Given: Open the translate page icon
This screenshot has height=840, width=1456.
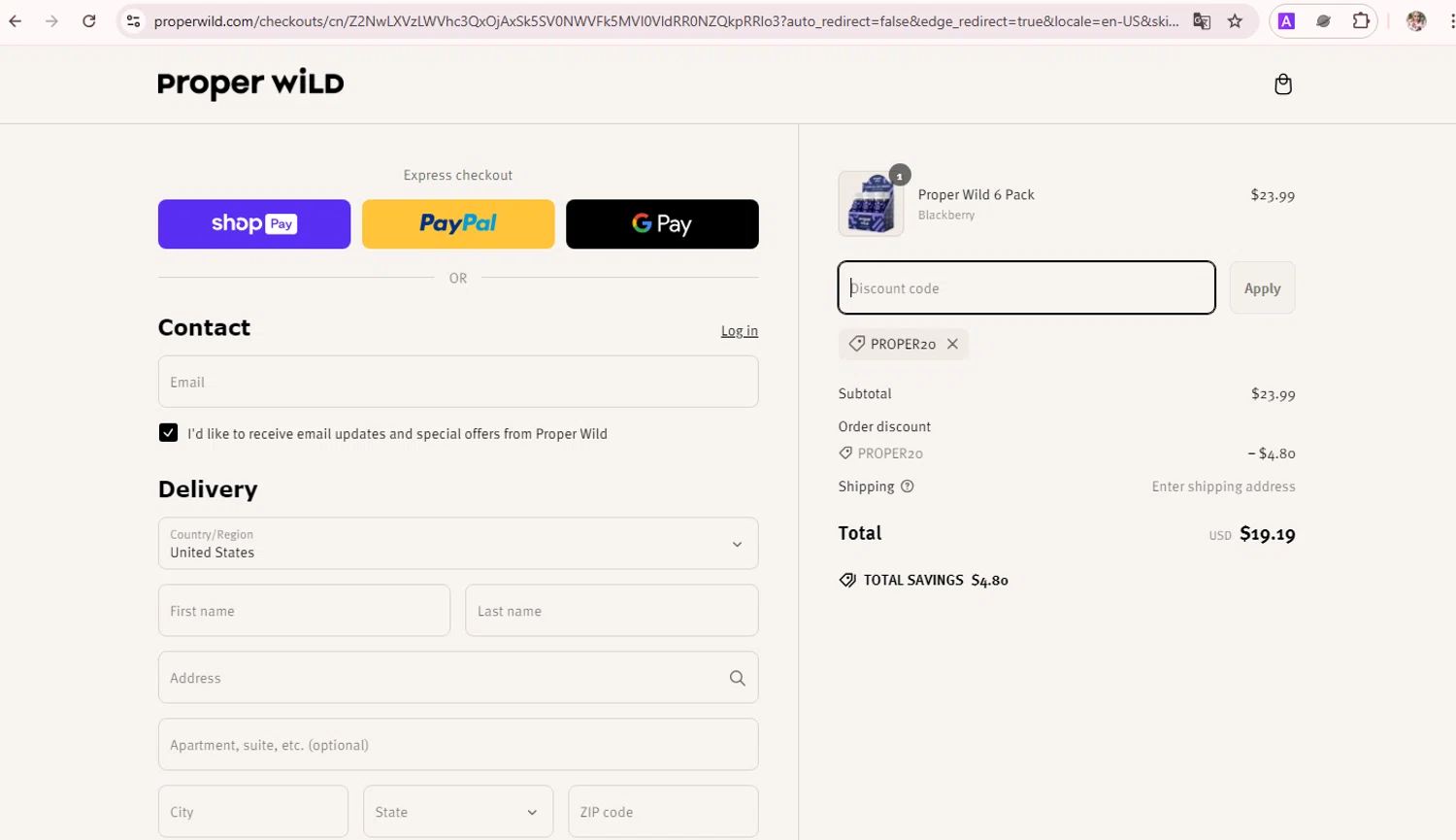Looking at the screenshot, I should tap(1202, 20).
